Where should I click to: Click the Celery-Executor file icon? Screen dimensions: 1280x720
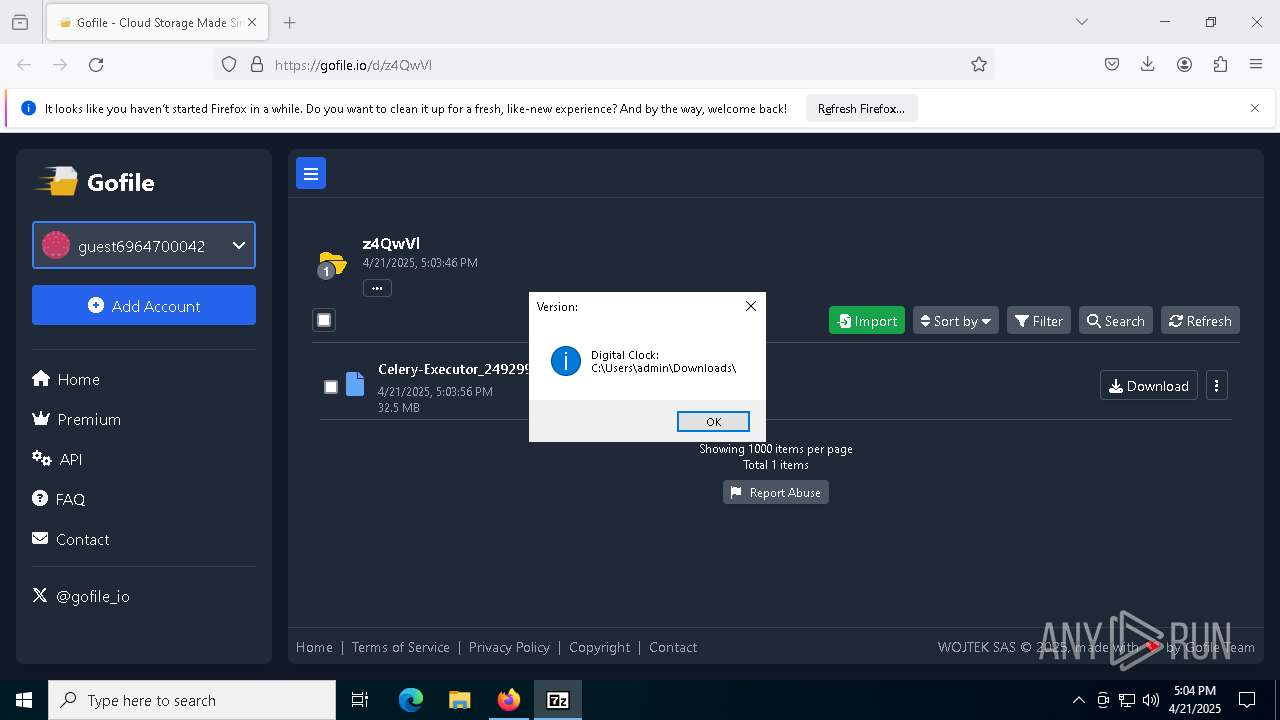point(355,384)
